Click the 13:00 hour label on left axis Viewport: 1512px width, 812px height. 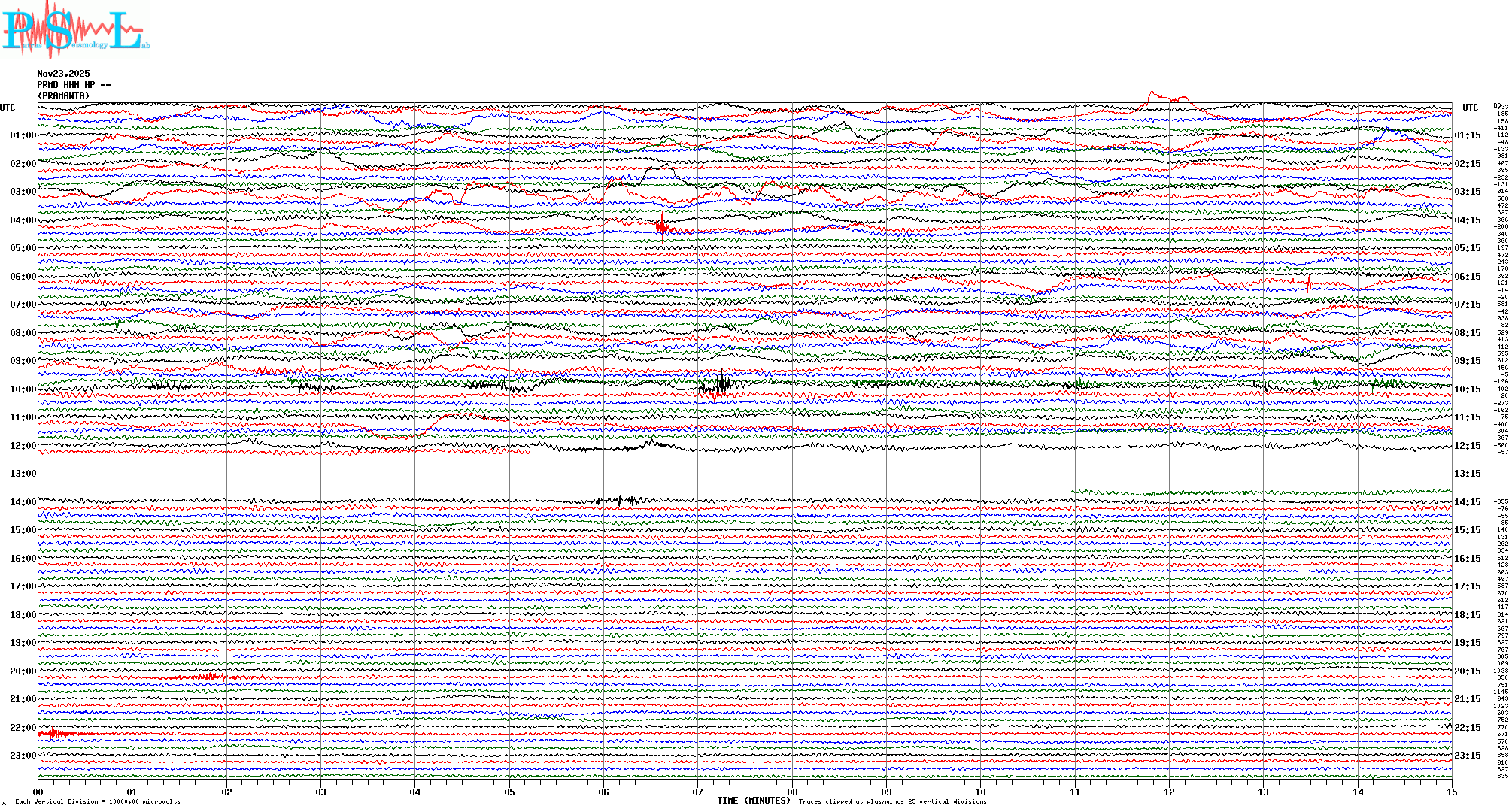point(23,474)
